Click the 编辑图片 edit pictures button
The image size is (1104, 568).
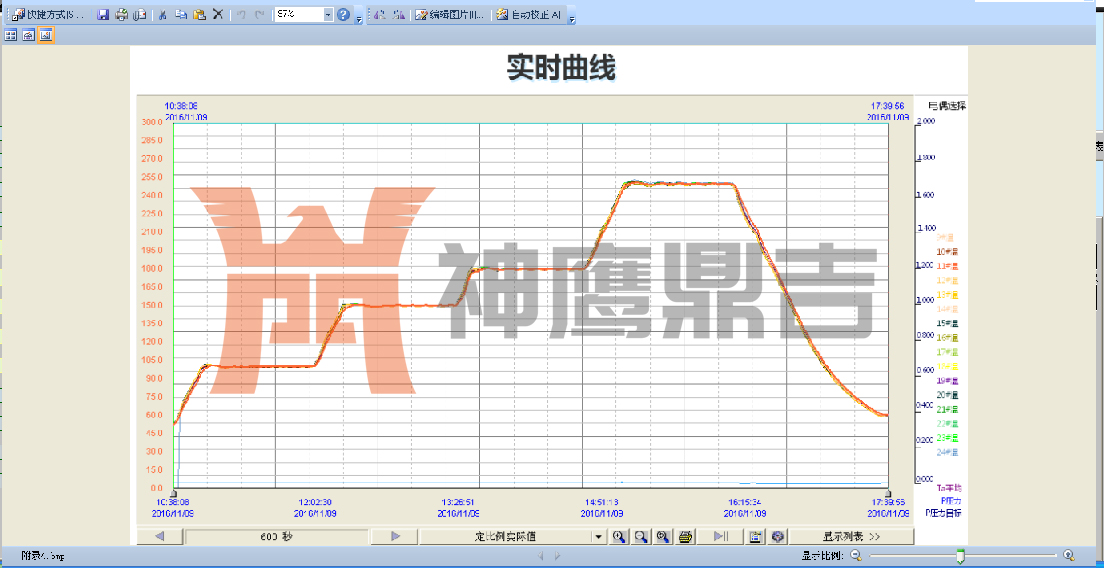click(x=449, y=14)
